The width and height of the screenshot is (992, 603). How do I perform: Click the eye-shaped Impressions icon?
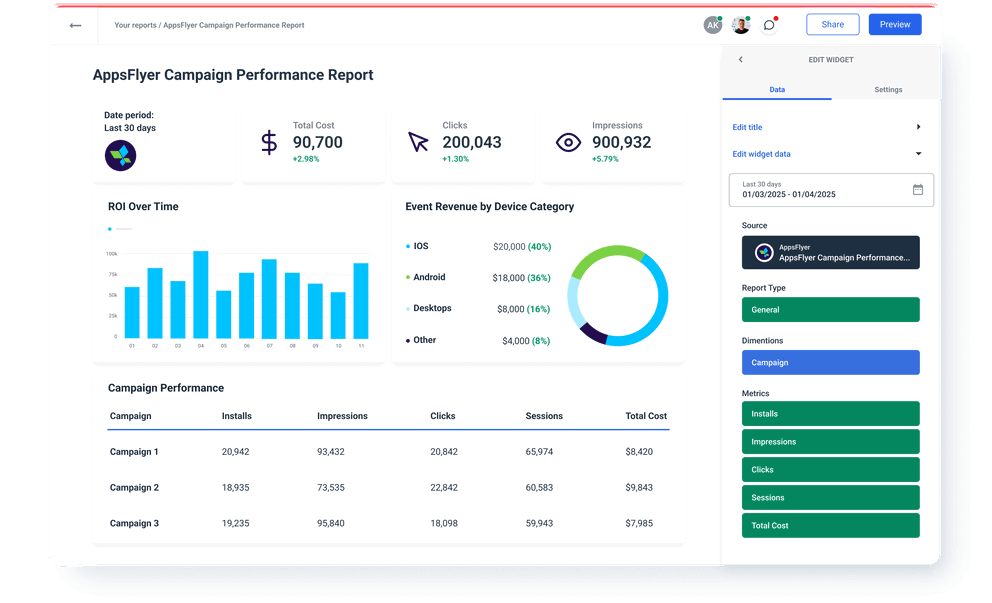click(x=568, y=142)
